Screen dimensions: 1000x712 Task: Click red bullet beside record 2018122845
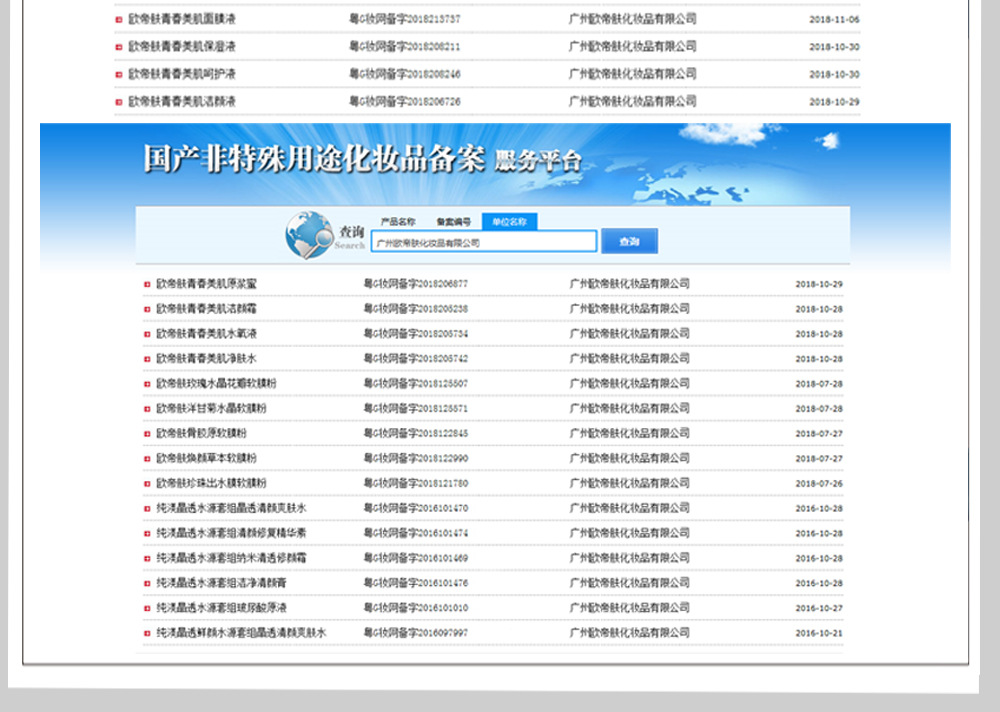147,434
